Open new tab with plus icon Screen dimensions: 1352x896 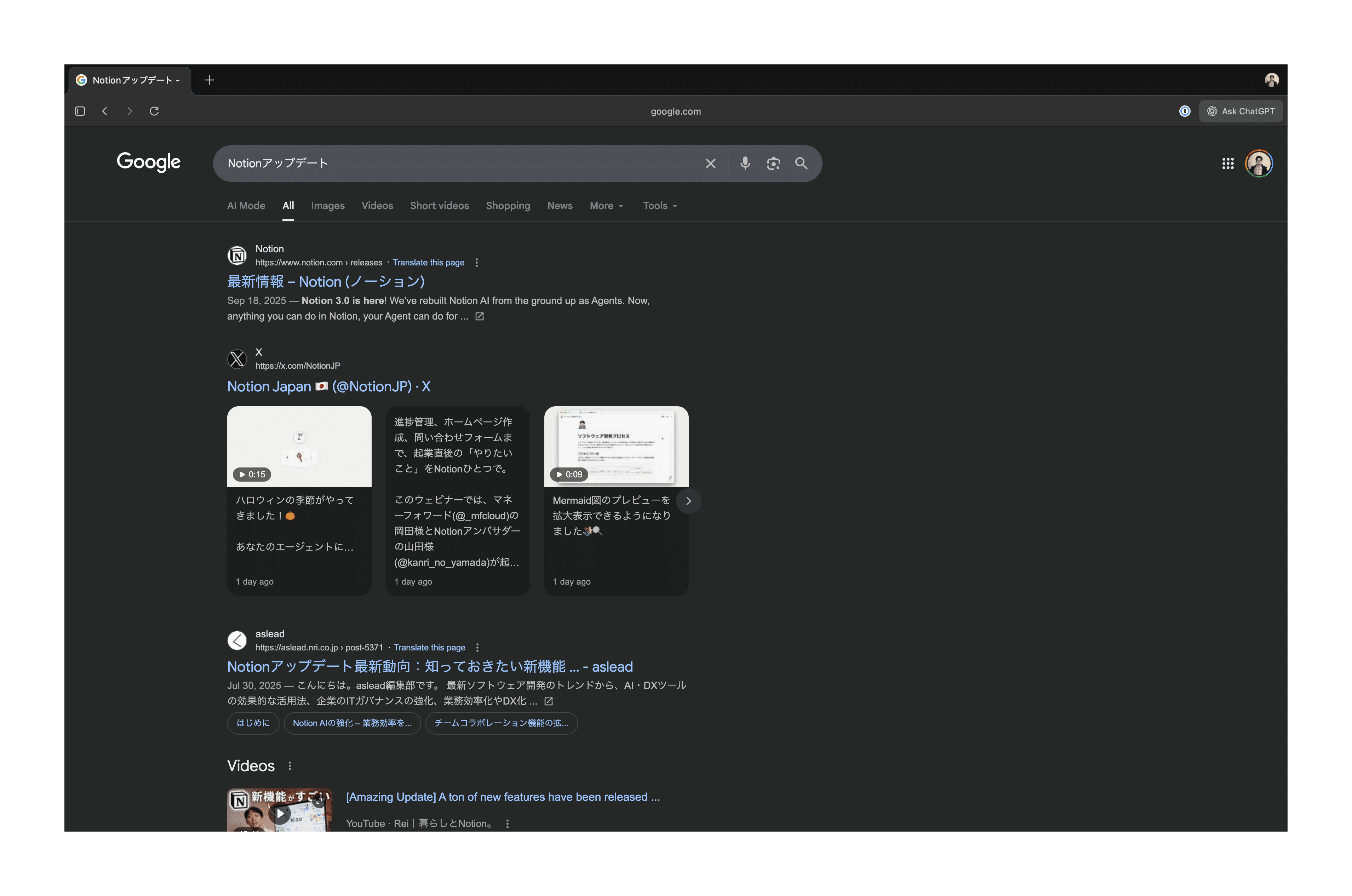(x=209, y=80)
